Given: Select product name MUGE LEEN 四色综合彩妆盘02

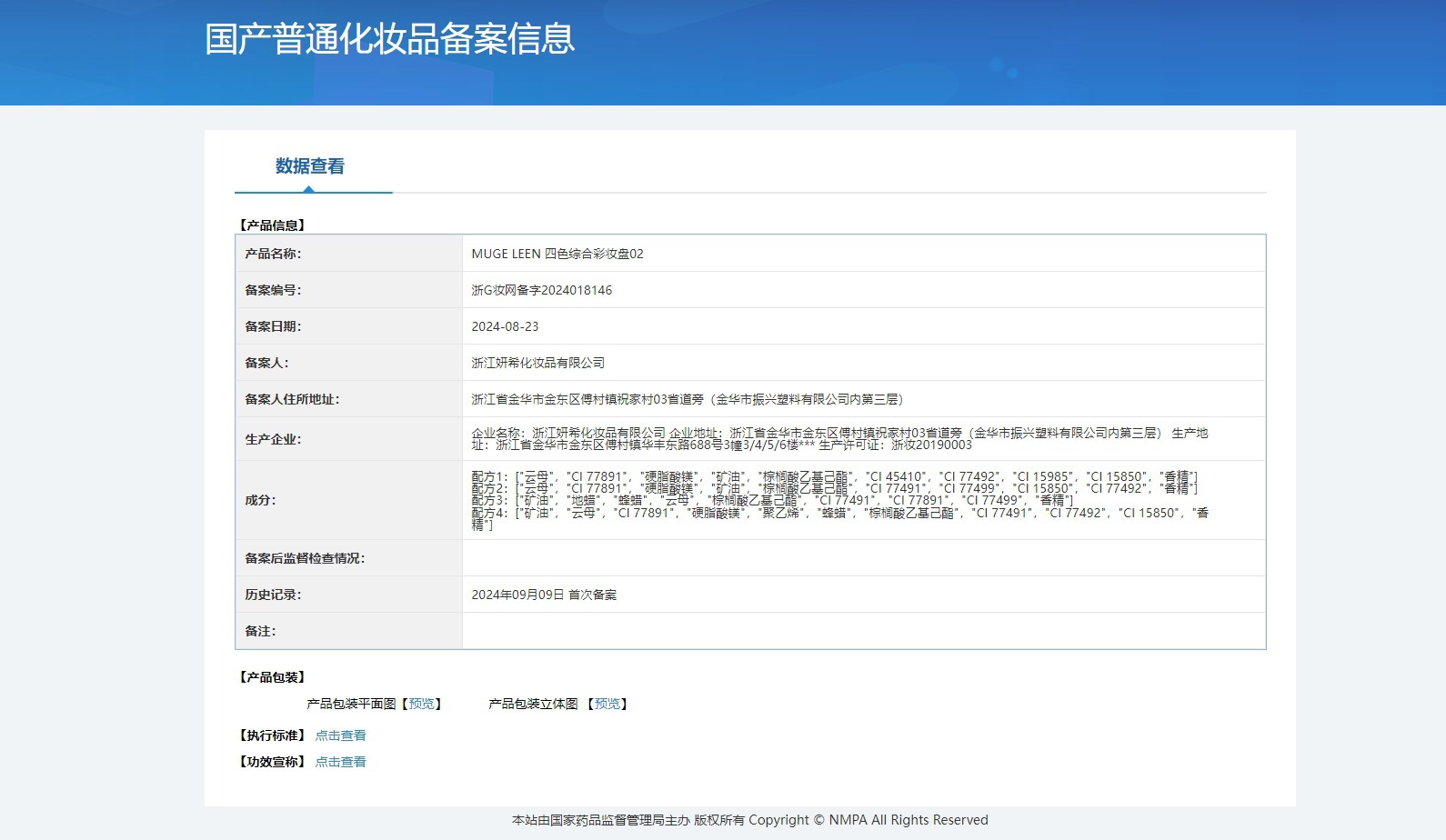Looking at the screenshot, I should click(557, 254).
